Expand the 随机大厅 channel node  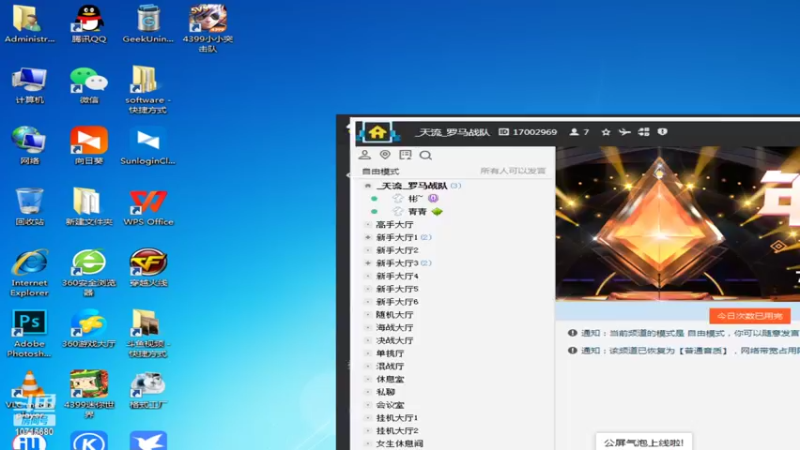click(368, 315)
